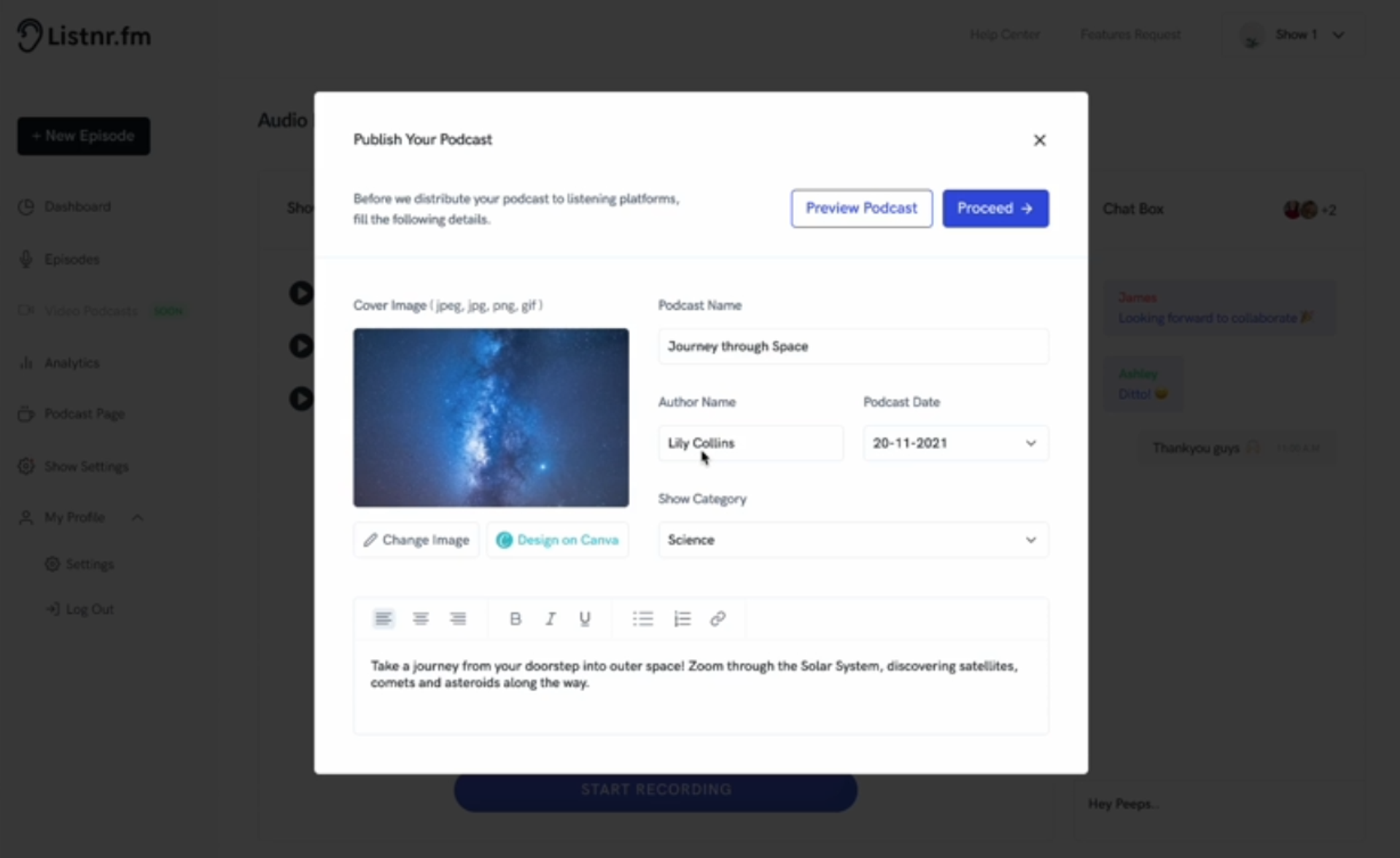Align description text to center
The height and width of the screenshot is (858, 1400).
pos(421,619)
